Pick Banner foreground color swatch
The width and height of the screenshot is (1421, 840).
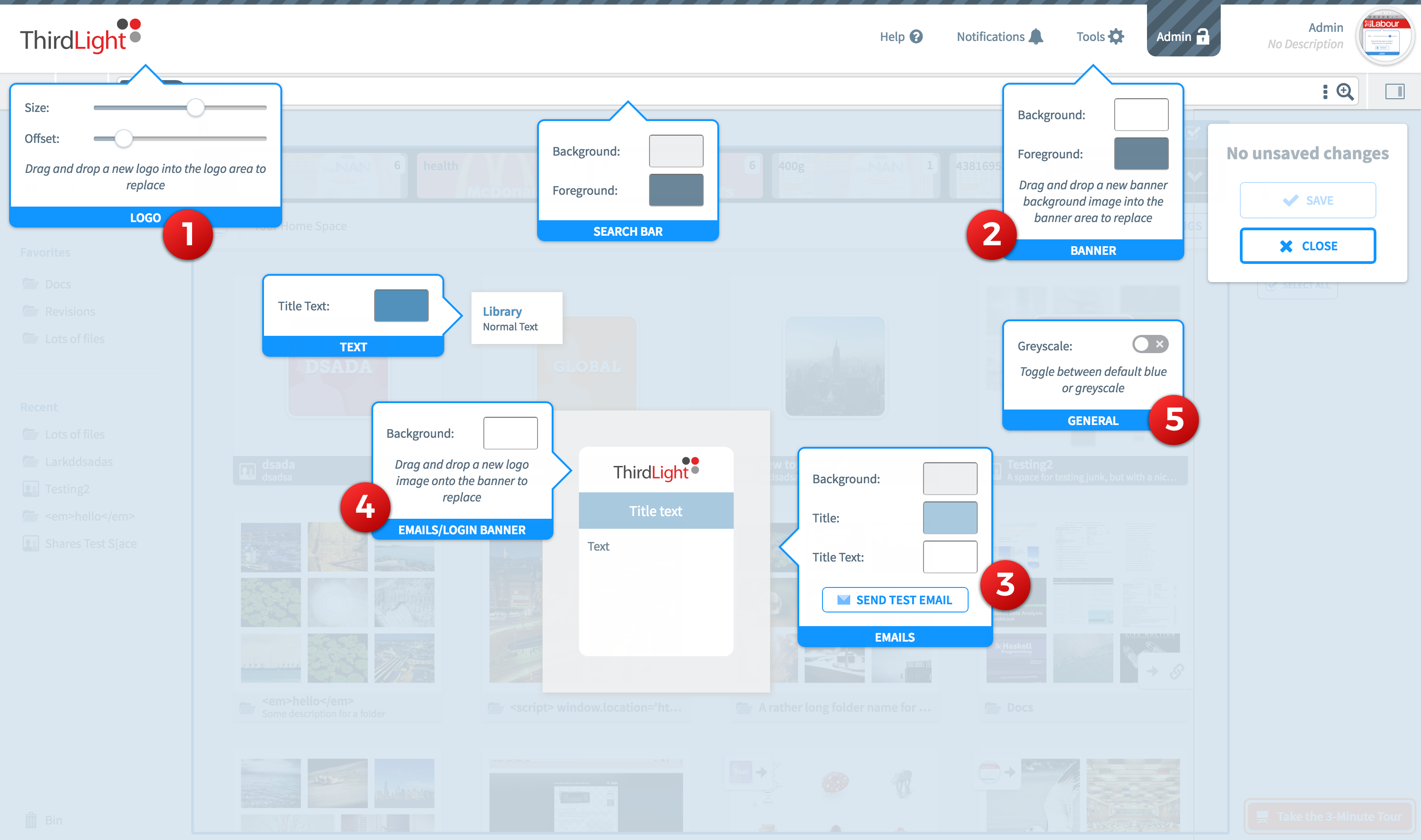tap(1142, 154)
